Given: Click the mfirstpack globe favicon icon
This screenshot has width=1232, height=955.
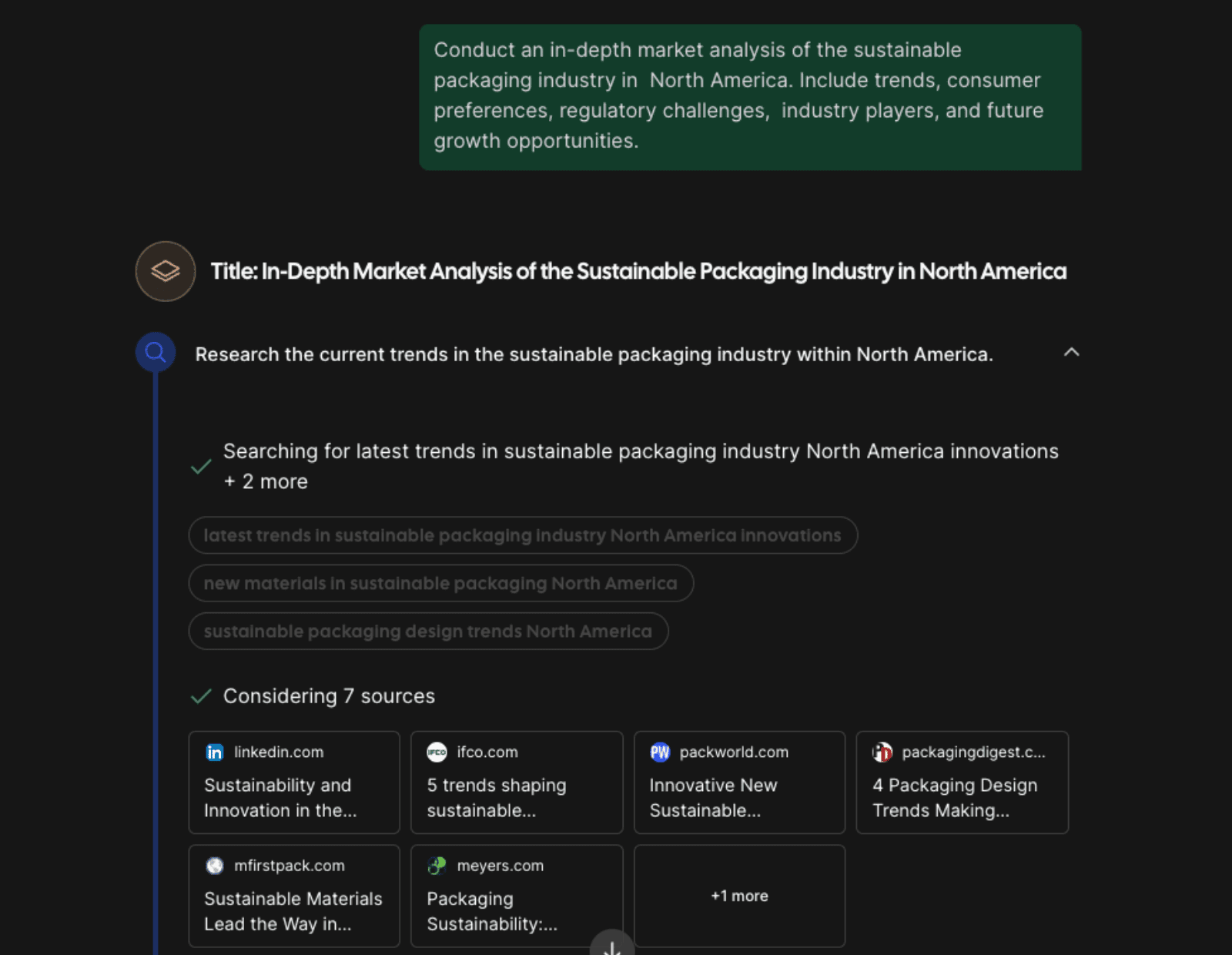Looking at the screenshot, I should point(215,866).
